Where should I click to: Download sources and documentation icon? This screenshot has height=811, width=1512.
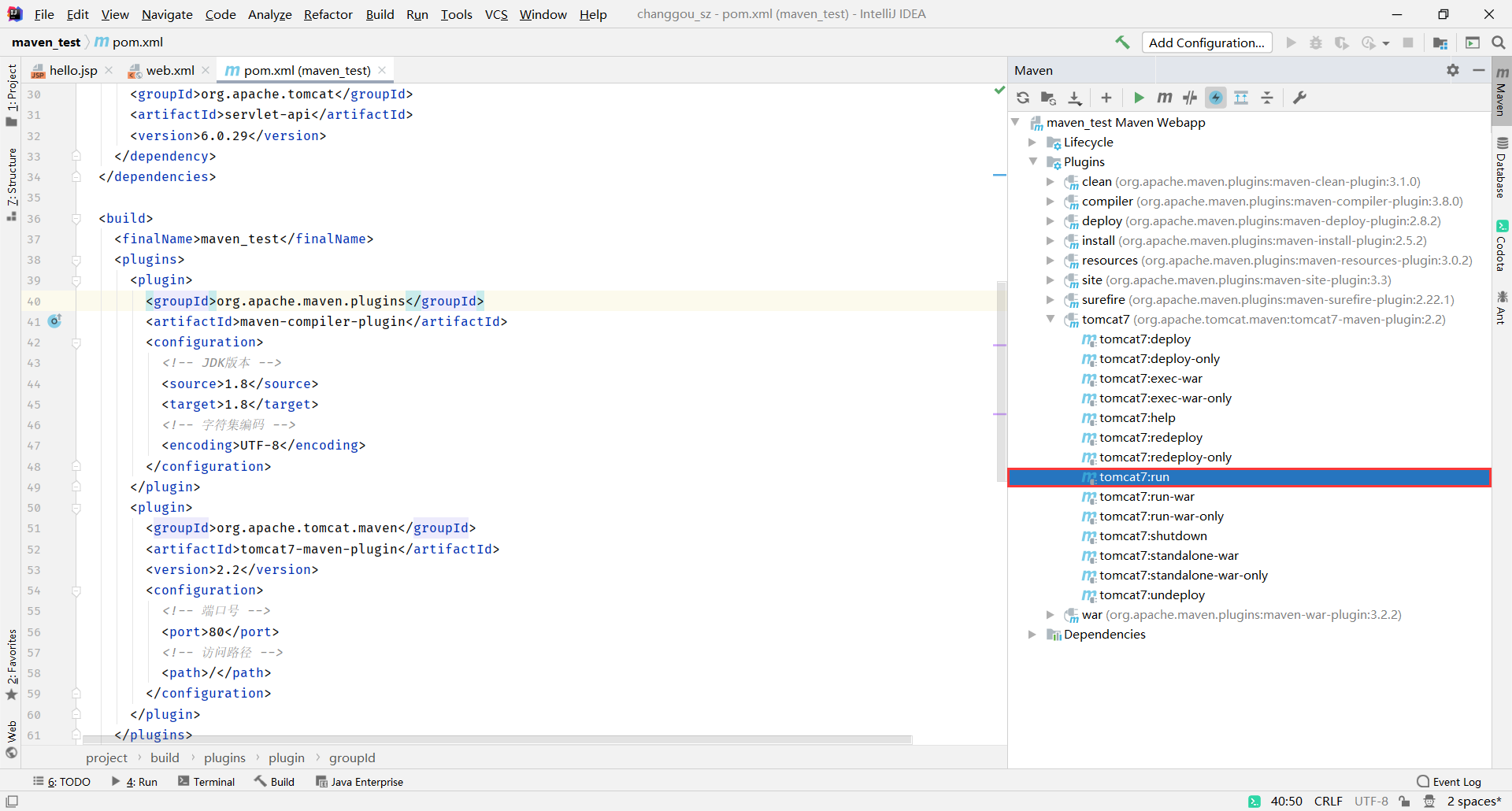(1075, 98)
